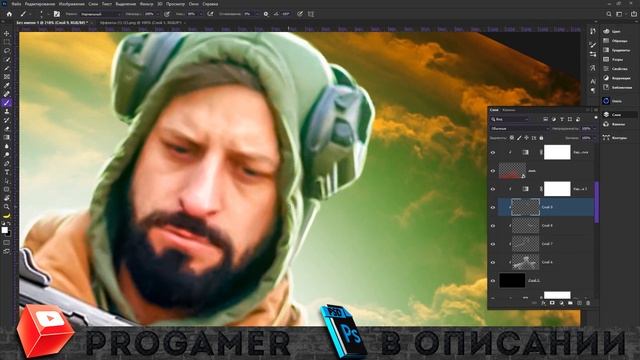Hide the second adjustment layer with white mask
This screenshot has height=360, width=640.
pyautogui.click(x=493, y=189)
